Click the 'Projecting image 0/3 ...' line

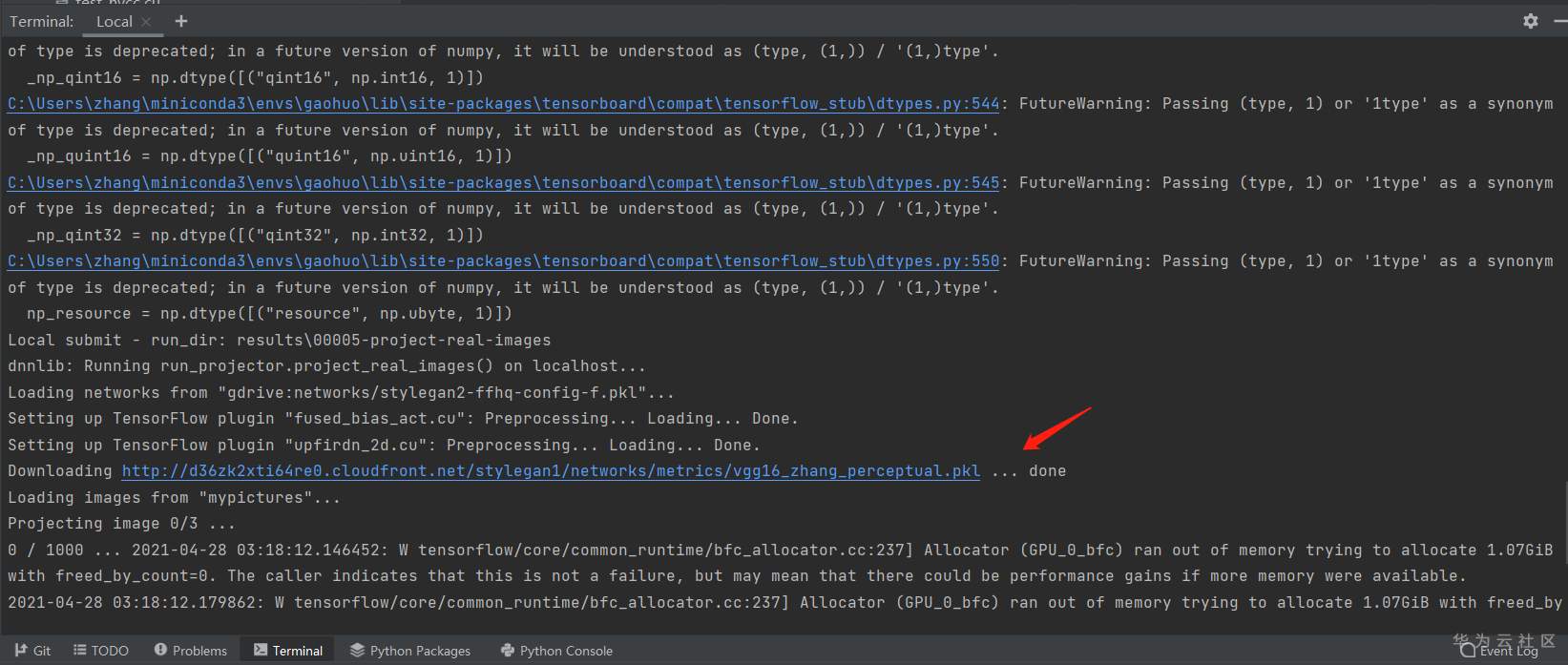pyautogui.click(x=121, y=524)
